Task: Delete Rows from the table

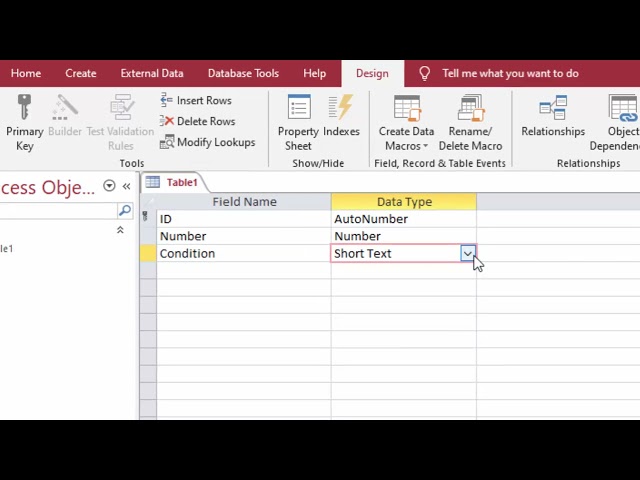Action: (x=198, y=121)
